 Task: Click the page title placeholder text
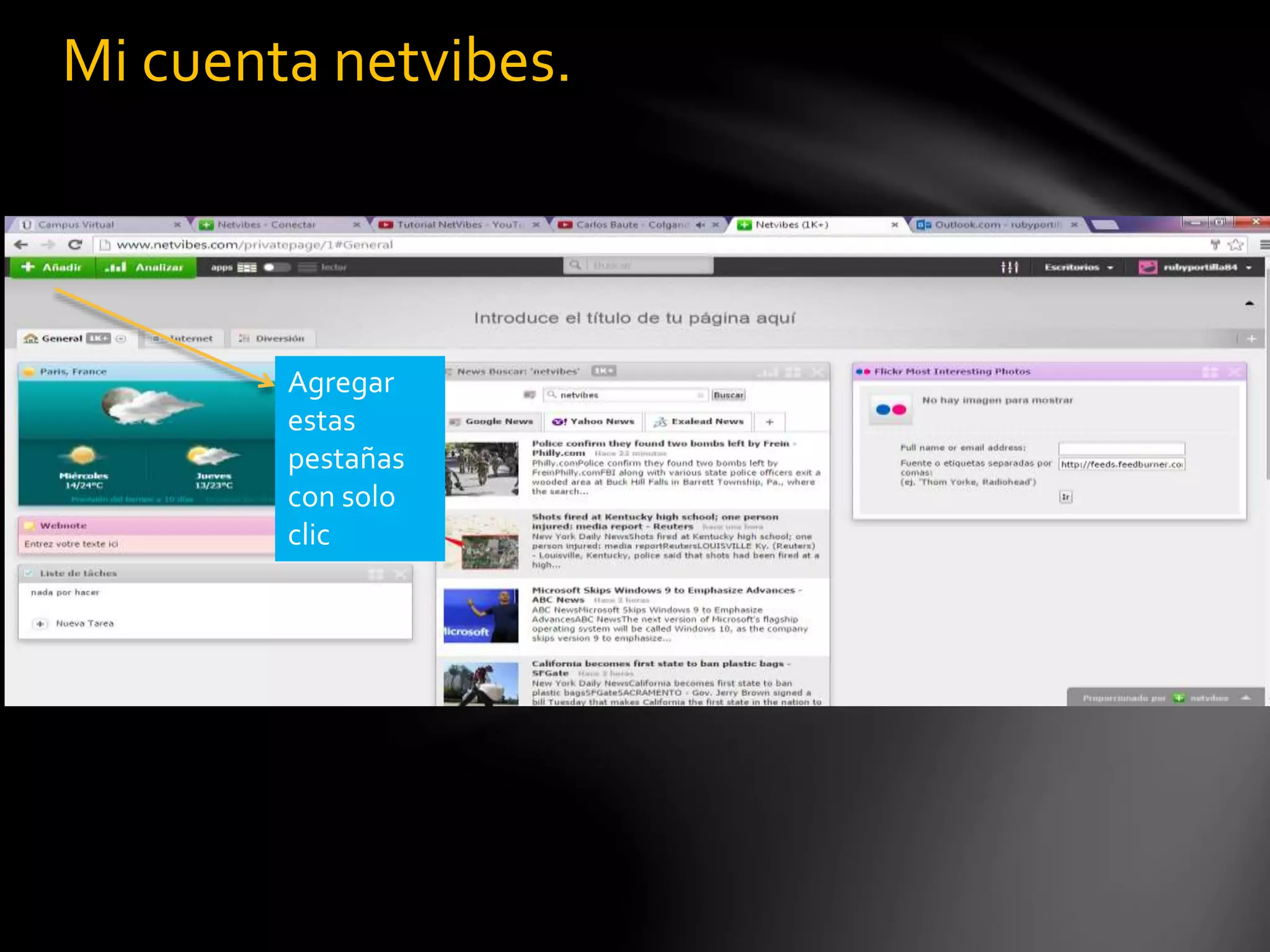click(634, 318)
